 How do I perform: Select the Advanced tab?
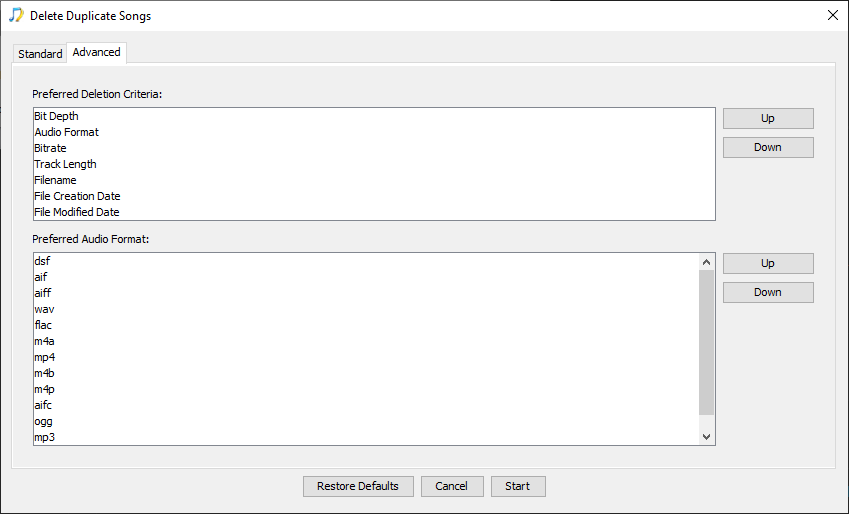[x=96, y=53]
